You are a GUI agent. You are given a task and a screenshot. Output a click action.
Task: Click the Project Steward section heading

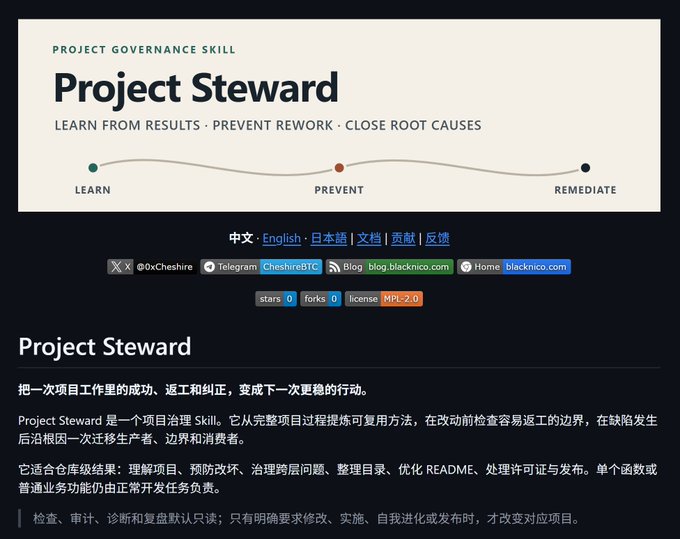(105, 347)
